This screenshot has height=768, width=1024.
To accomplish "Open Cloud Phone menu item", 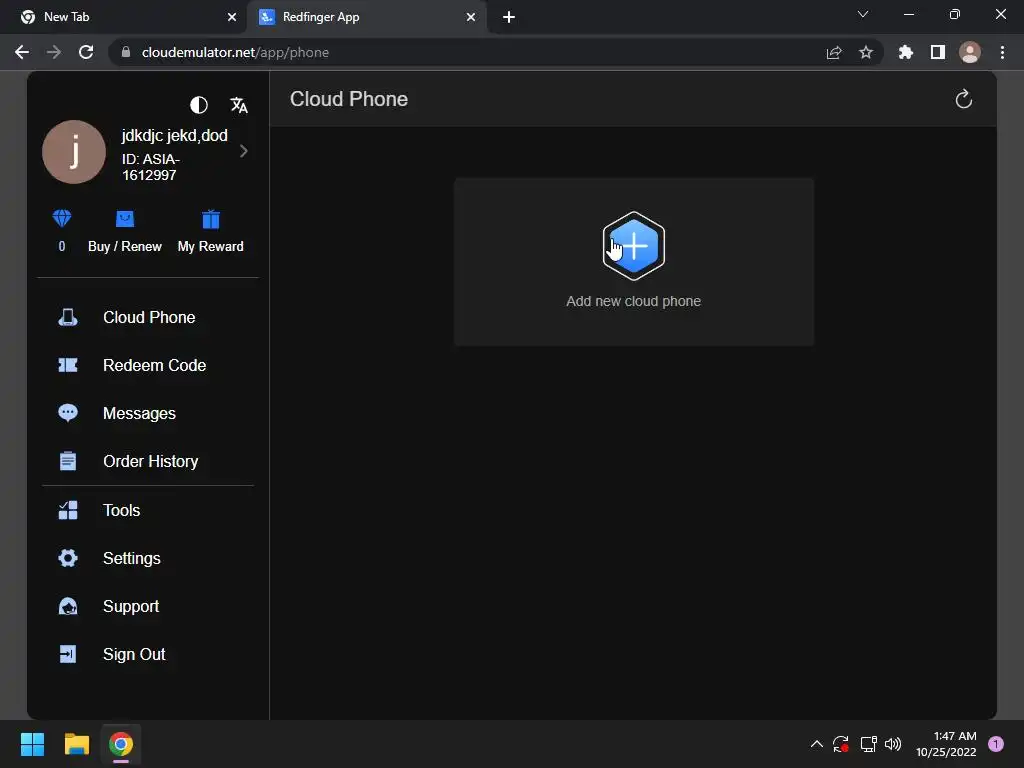I will pyautogui.click(x=149, y=317).
